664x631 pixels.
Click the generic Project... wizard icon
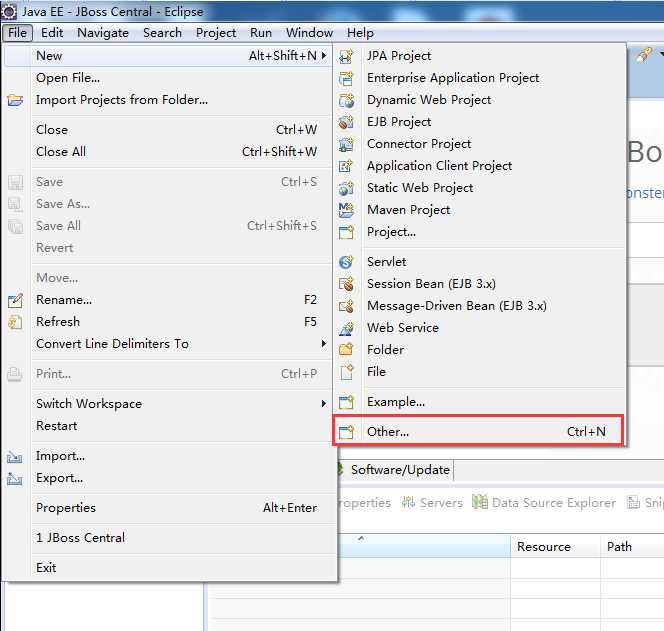coord(346,232)
